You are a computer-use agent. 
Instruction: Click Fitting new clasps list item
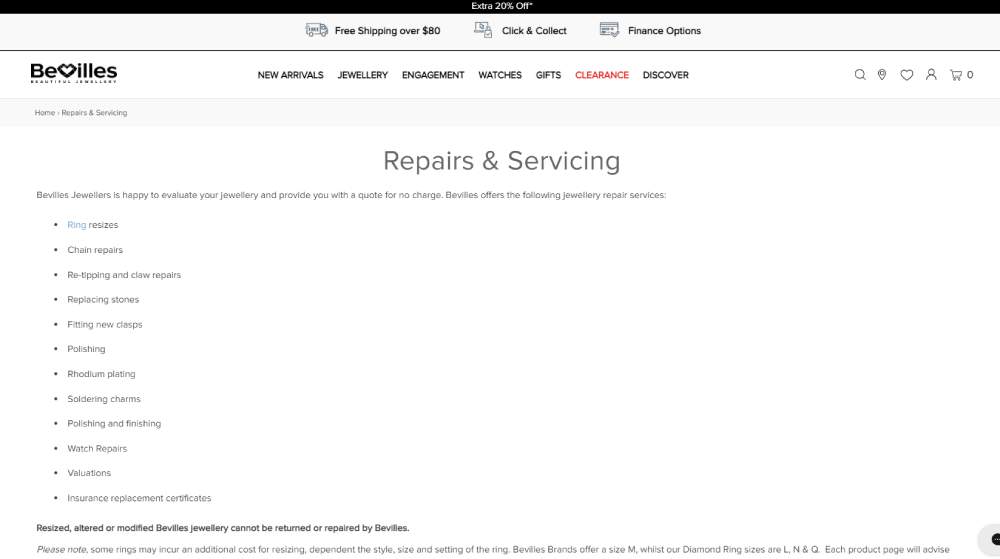pyautogui.click(x=105, y=324)
